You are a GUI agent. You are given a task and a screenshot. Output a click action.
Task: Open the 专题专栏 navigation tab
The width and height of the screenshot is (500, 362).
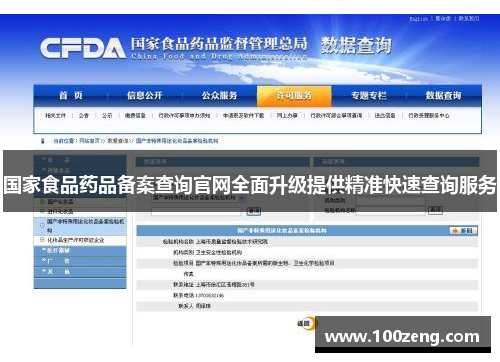369,96
